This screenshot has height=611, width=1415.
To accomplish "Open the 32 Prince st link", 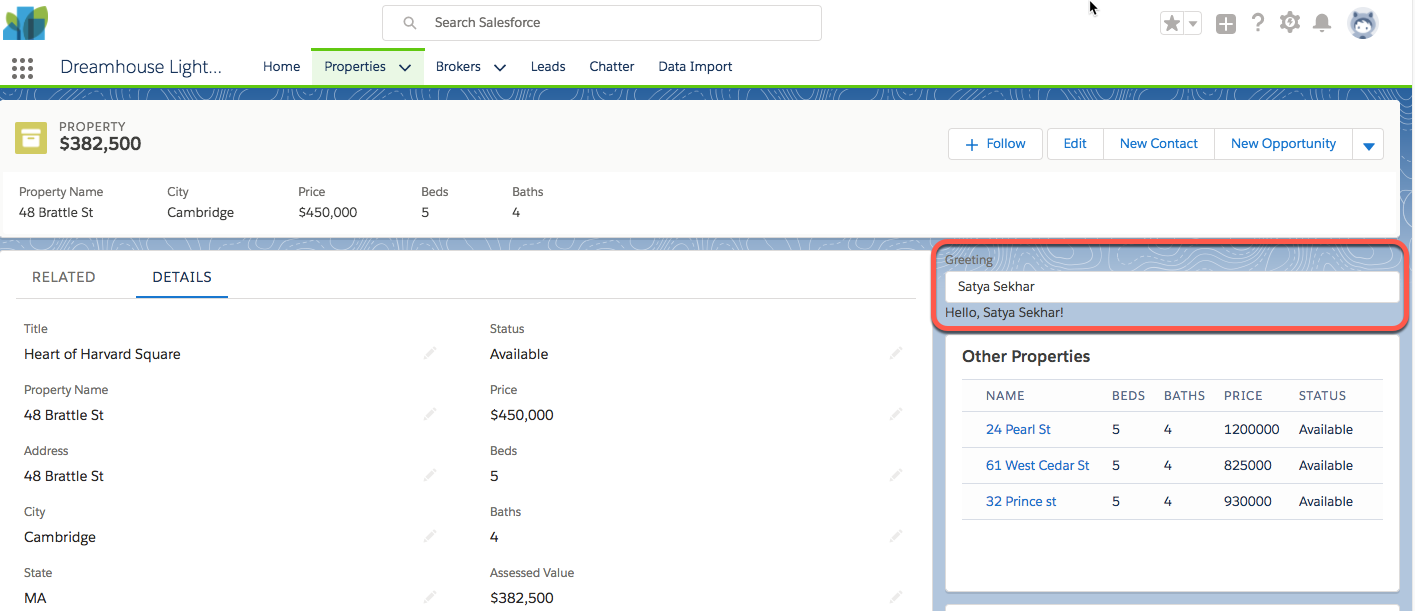I will [1021, 501].
